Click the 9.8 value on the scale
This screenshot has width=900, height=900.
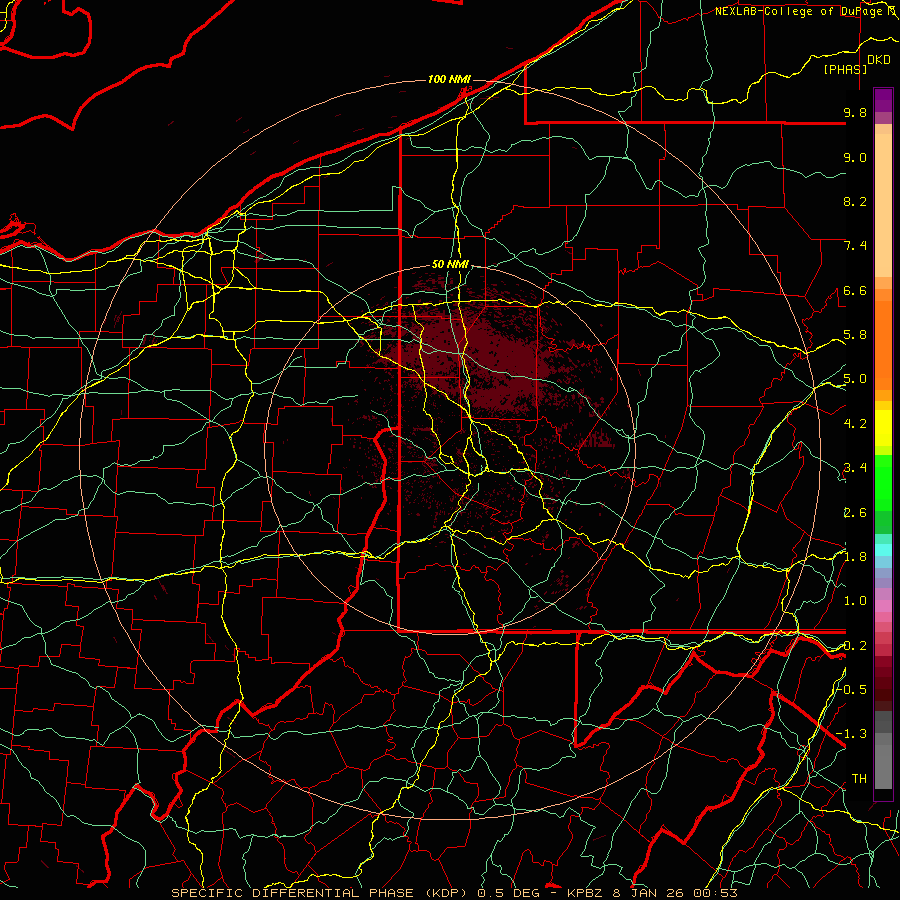(x=855, y=113)
